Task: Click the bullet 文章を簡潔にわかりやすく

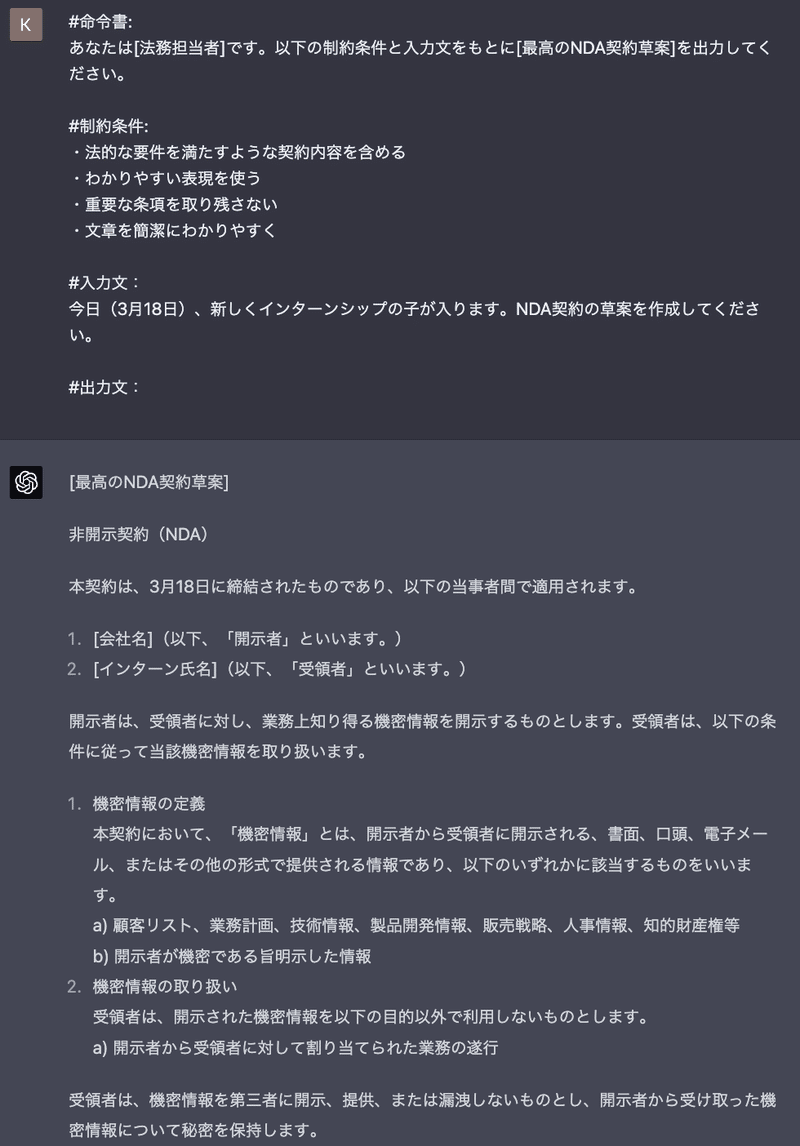Action: pyautogui.click(x=173, y=231)
